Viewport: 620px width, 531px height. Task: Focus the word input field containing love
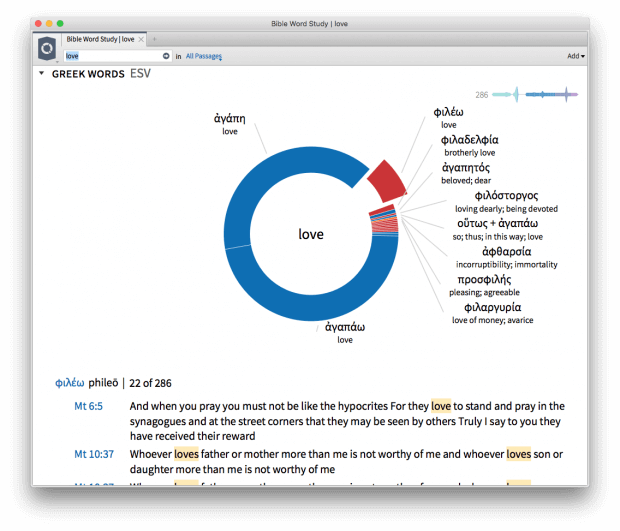coord(112,56)
